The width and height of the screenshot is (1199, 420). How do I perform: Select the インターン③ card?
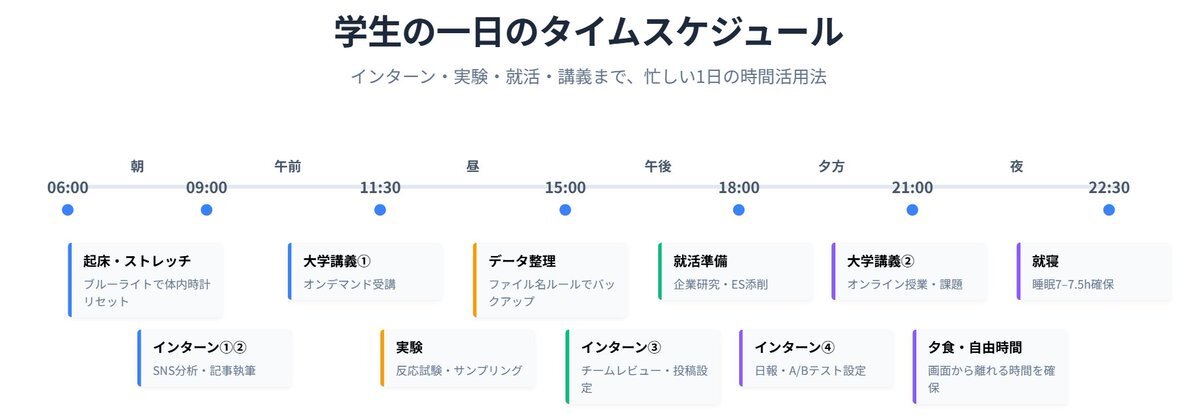643,366
